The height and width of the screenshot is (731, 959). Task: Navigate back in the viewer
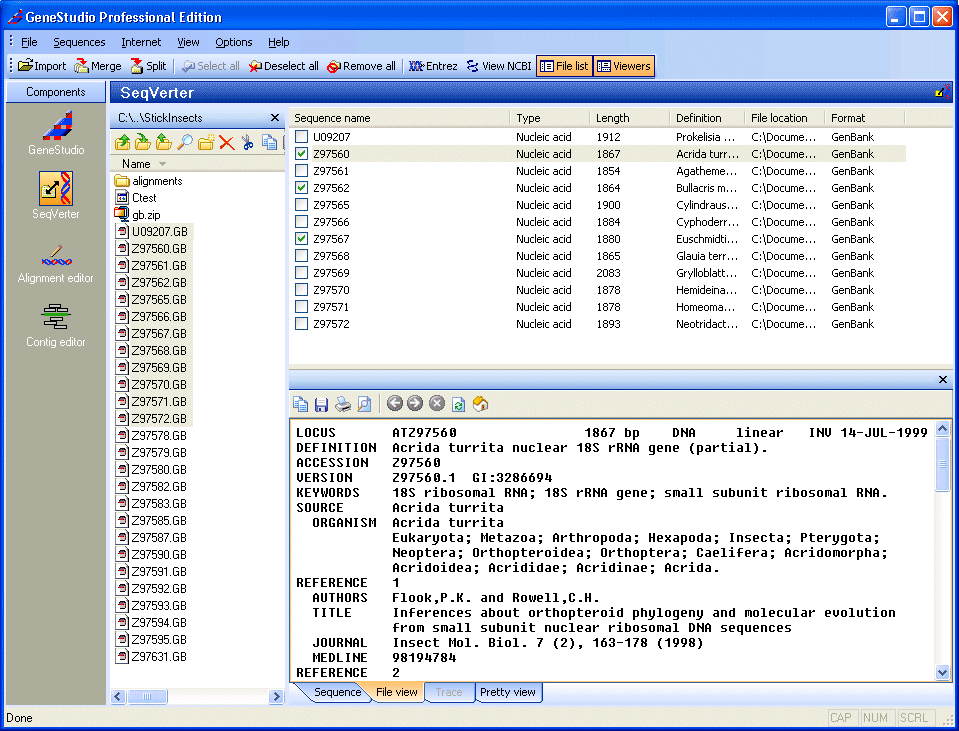(x=395, y=403)
